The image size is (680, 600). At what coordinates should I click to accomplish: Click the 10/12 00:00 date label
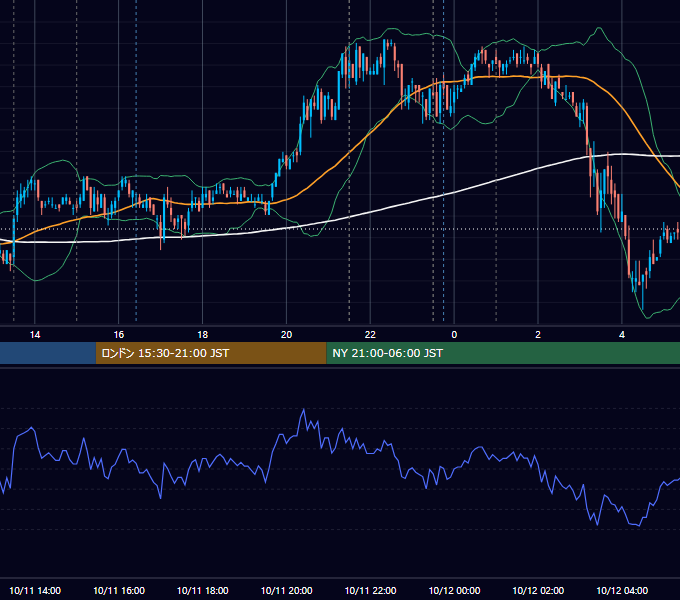454,590
